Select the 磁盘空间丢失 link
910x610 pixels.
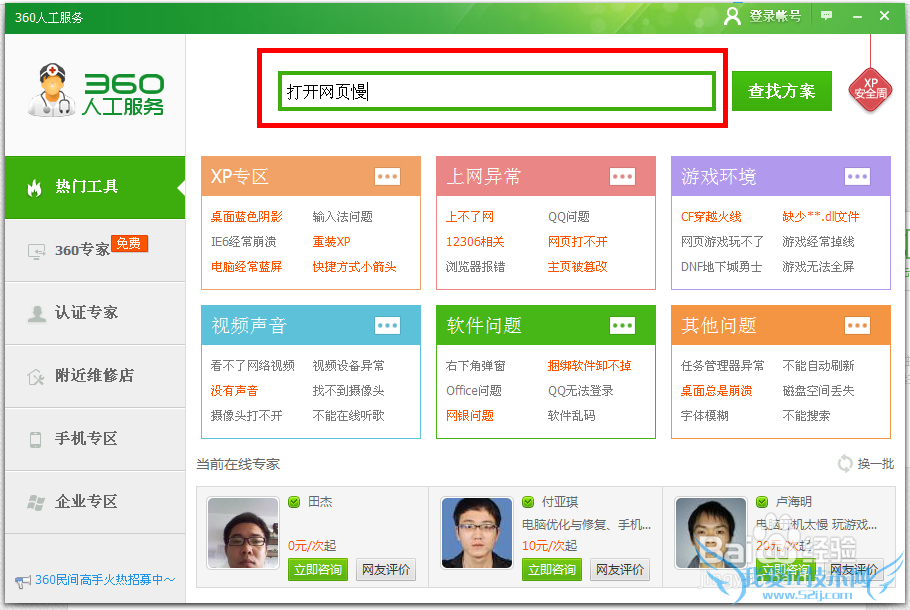818,391
